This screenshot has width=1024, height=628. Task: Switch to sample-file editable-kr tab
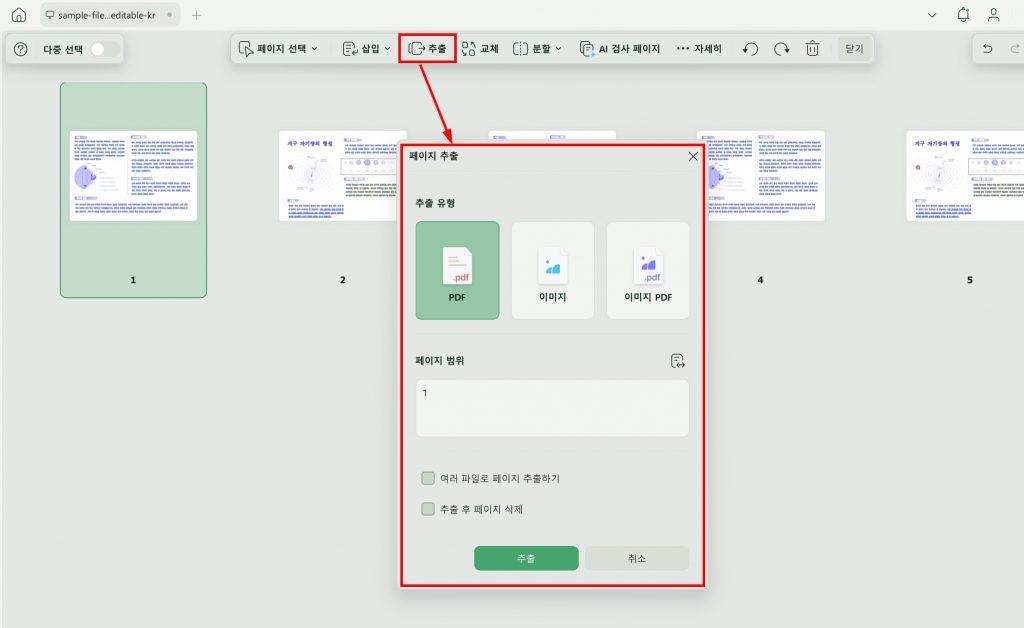pyautogui.click(x=109, y=15)
